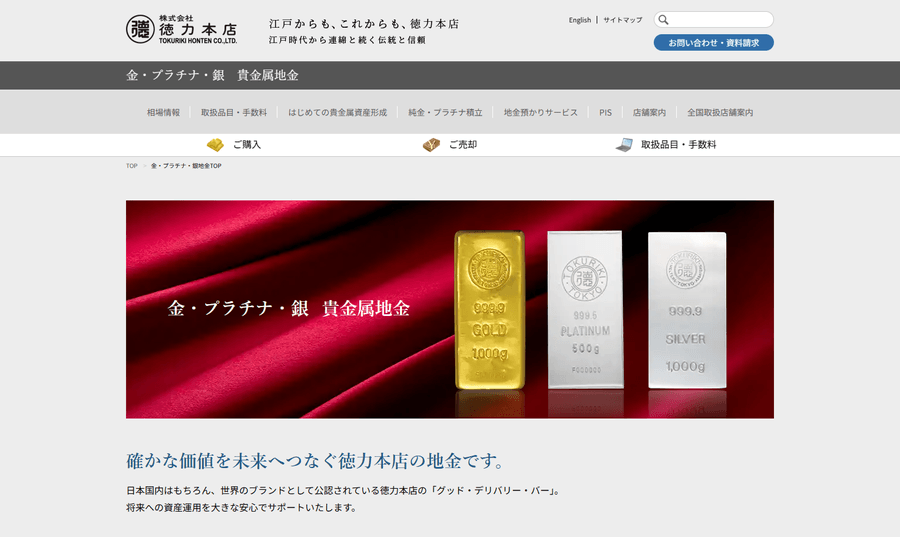Screen dimensions: 900x537
Task: Click paragraph mentioning グッド・デリバリー・バー
Action: click(343, 491)
